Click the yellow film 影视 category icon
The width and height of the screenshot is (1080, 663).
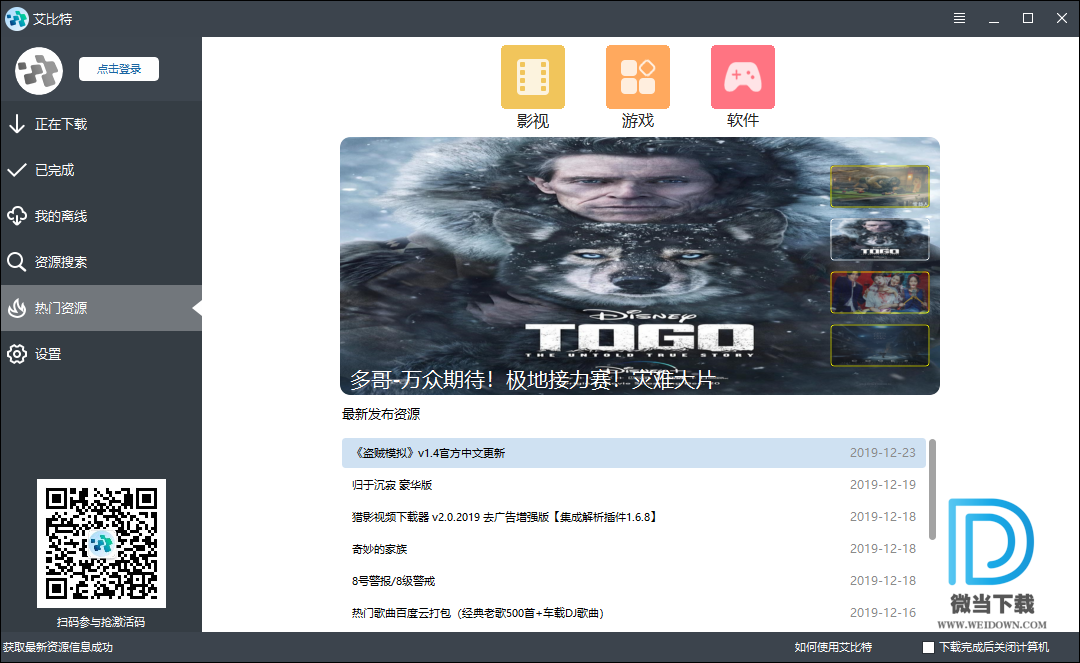[x=532, y=77]
